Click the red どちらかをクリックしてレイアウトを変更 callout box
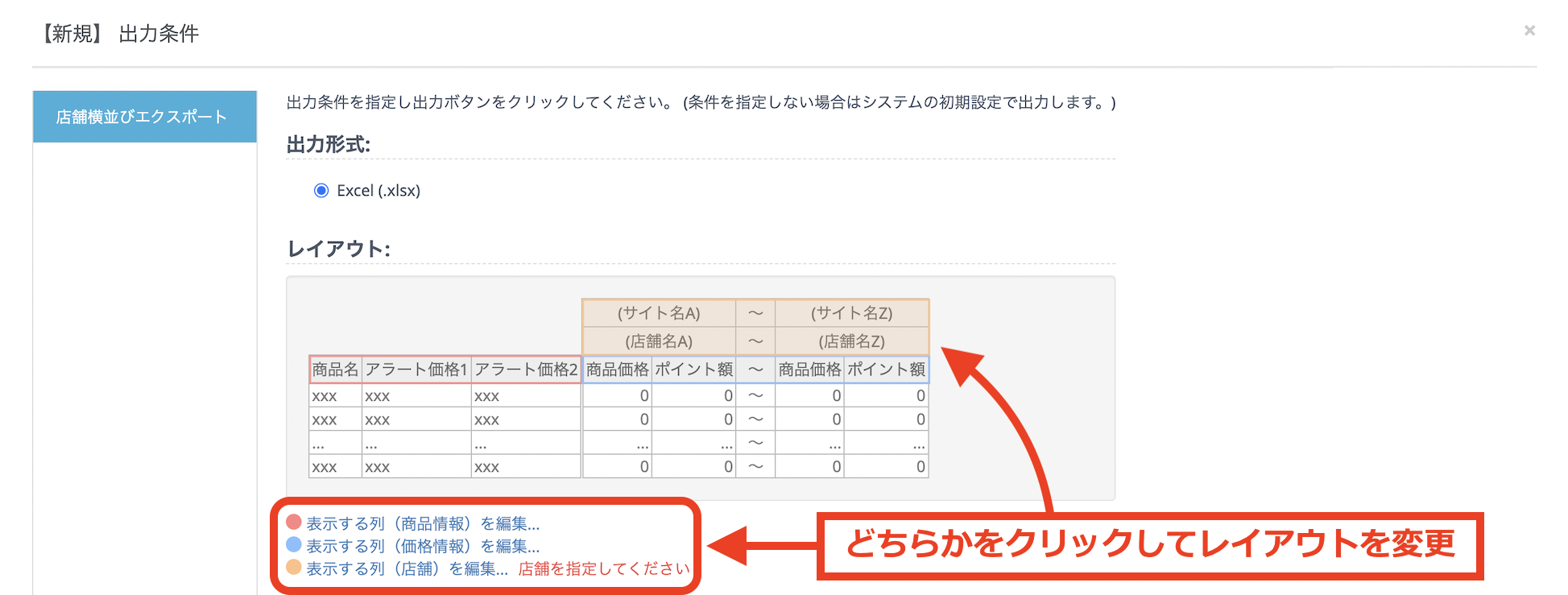1568x595 pixels. tap(1150, 545)
